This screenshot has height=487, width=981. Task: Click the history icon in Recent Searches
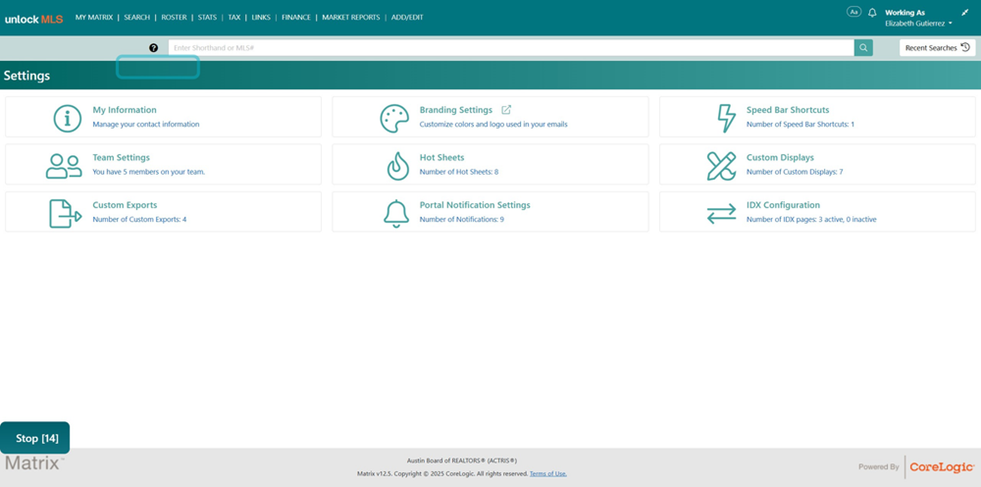pyautogui.click(x=965, y=48)
